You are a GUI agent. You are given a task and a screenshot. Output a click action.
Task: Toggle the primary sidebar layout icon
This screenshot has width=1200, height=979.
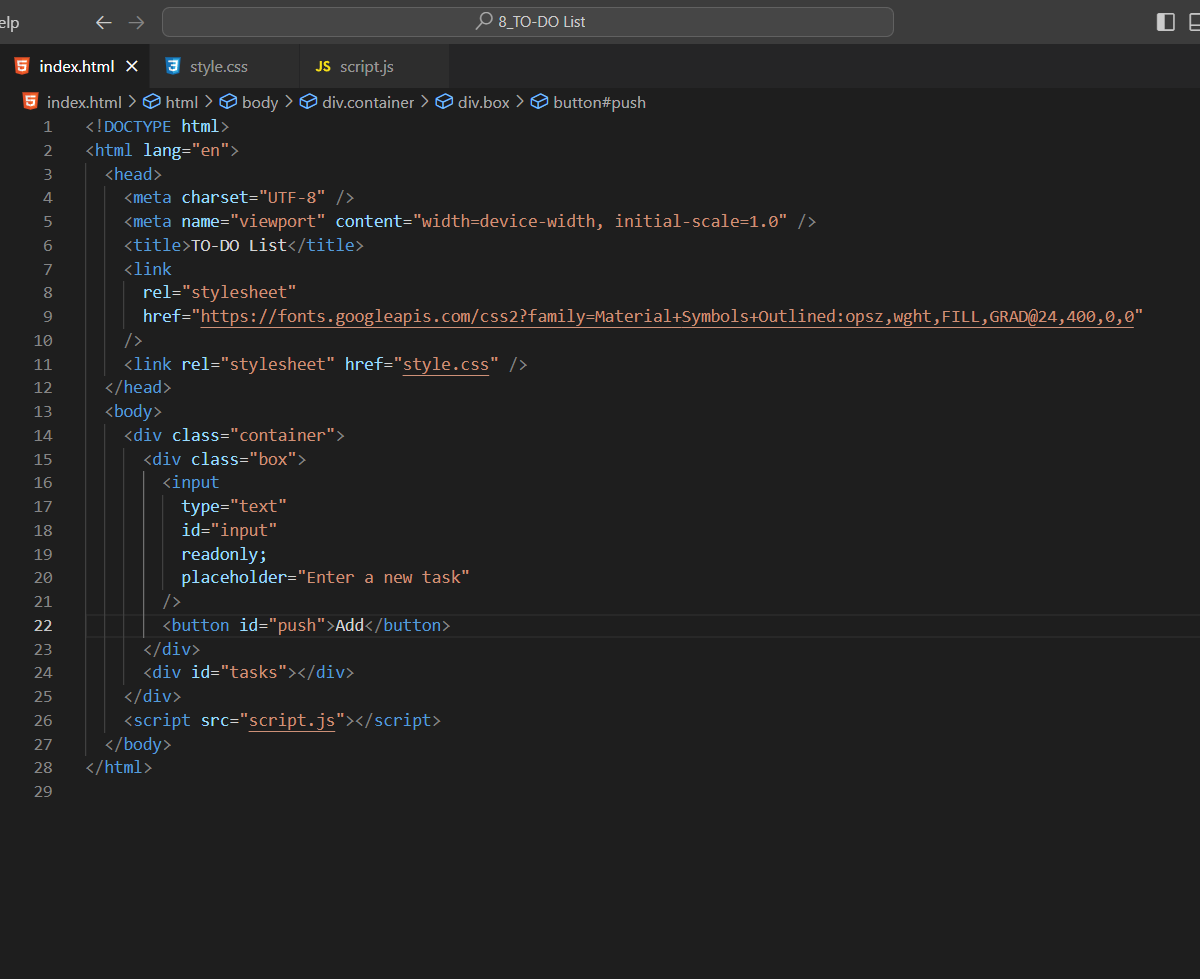tap(1166, 22)
